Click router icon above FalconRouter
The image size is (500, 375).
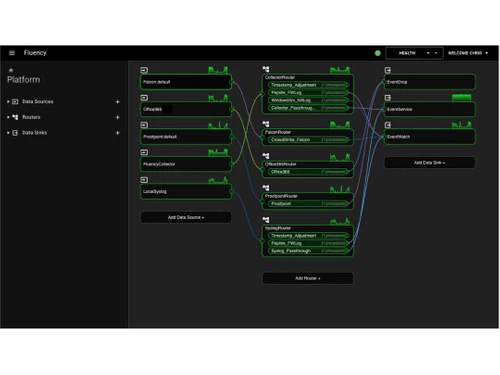266,124
